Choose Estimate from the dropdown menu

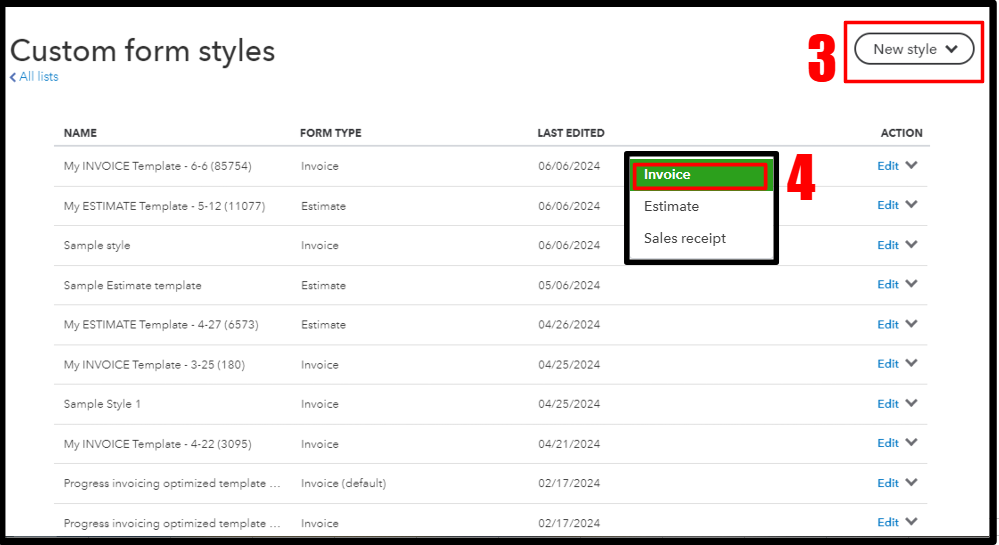coord(671,206)
